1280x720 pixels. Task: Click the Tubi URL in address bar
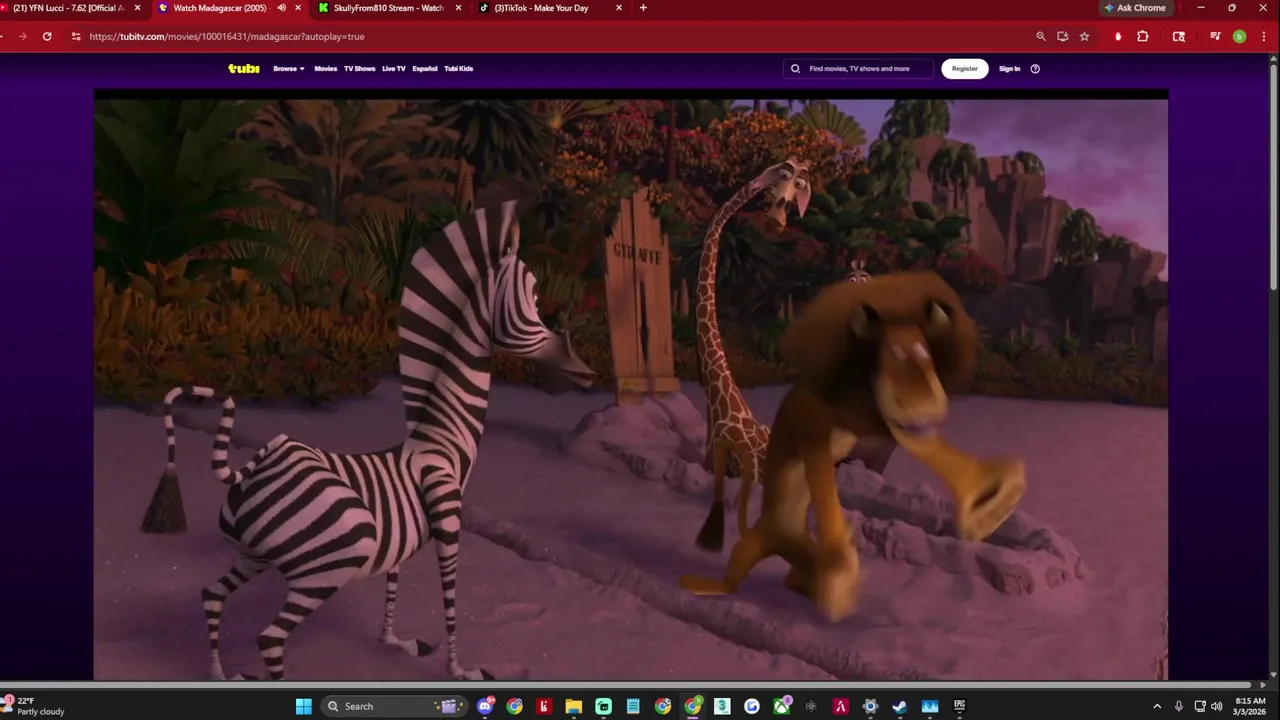tap(227, 36)
